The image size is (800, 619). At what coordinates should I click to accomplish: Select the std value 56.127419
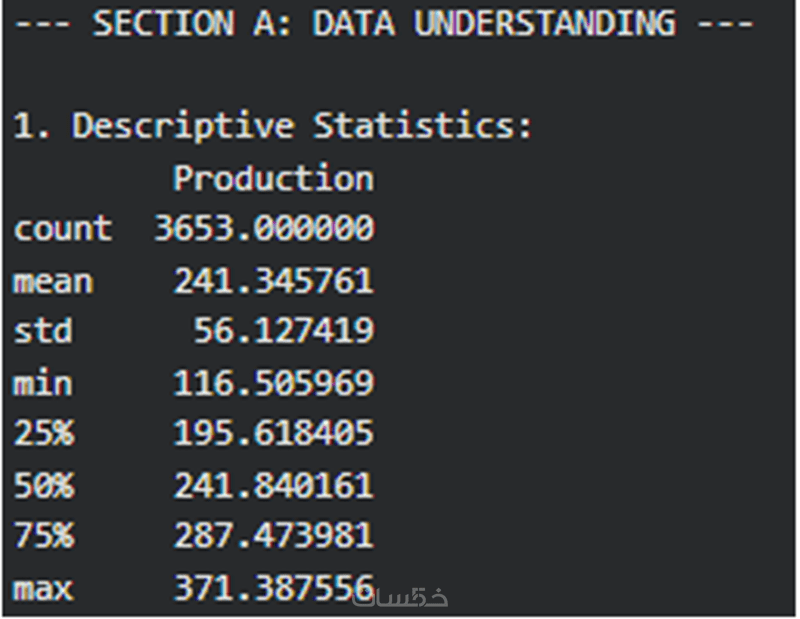pos(283,332)
